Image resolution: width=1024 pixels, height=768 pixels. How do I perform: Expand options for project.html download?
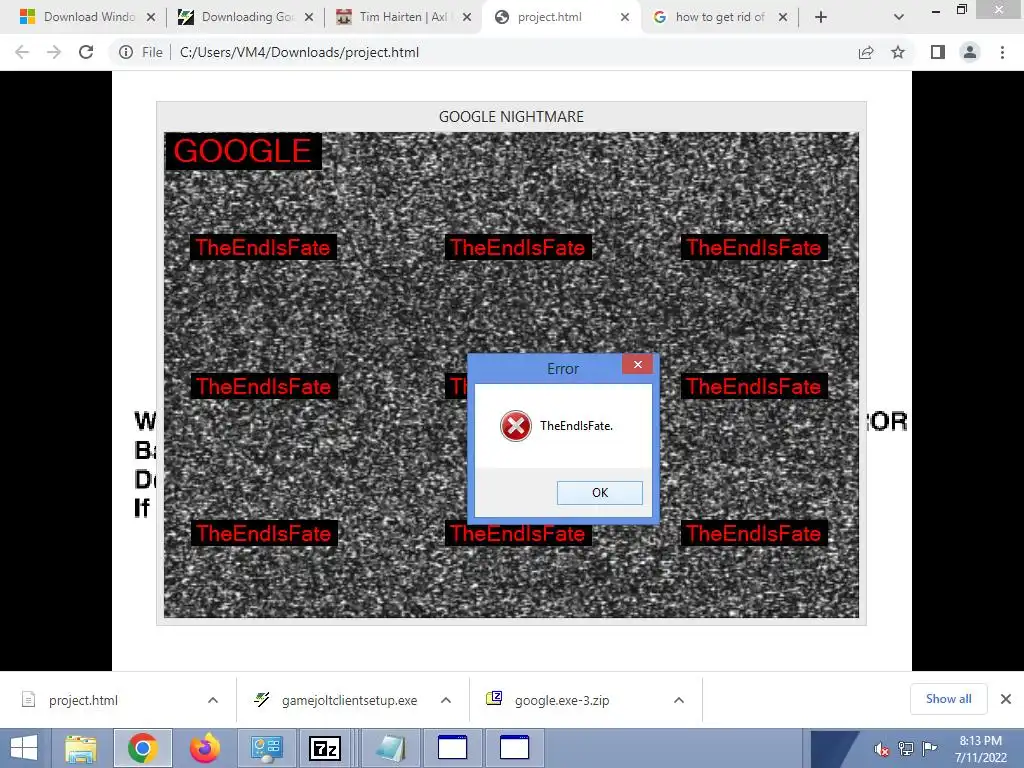213,700
